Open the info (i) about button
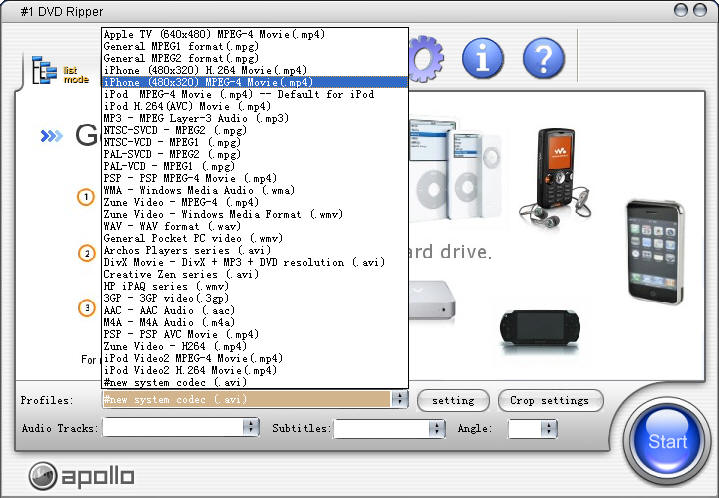The height and width of the screenshot is (498, 719). coord(482,59)
